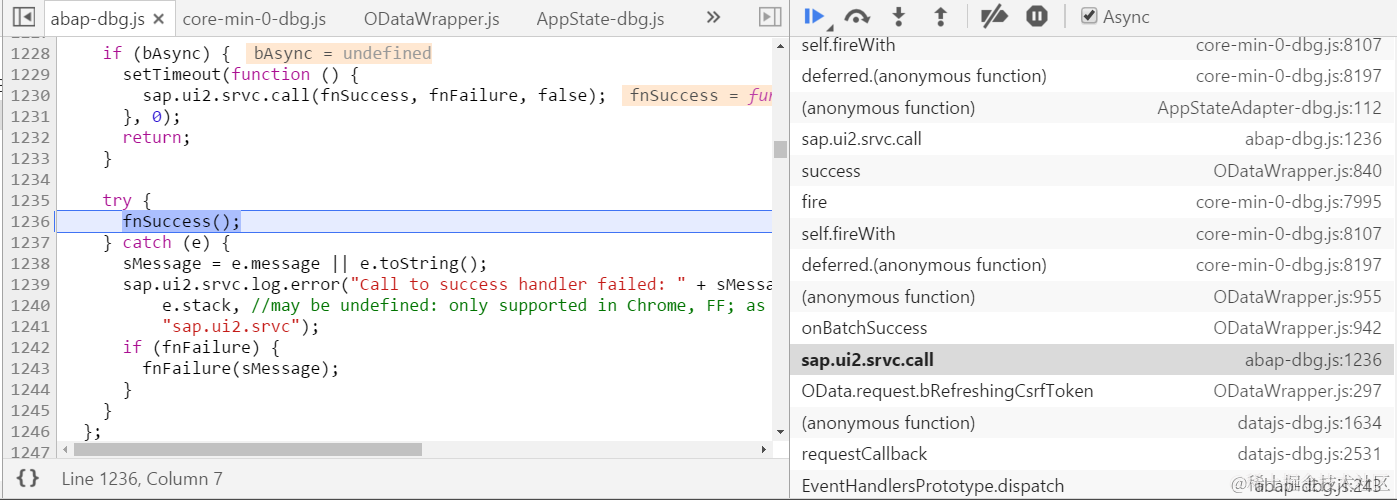The width and height of the screenshot is (1397, 500).
Task: Toggle the debugger sidebar pane icon
Action: (769, 17)
